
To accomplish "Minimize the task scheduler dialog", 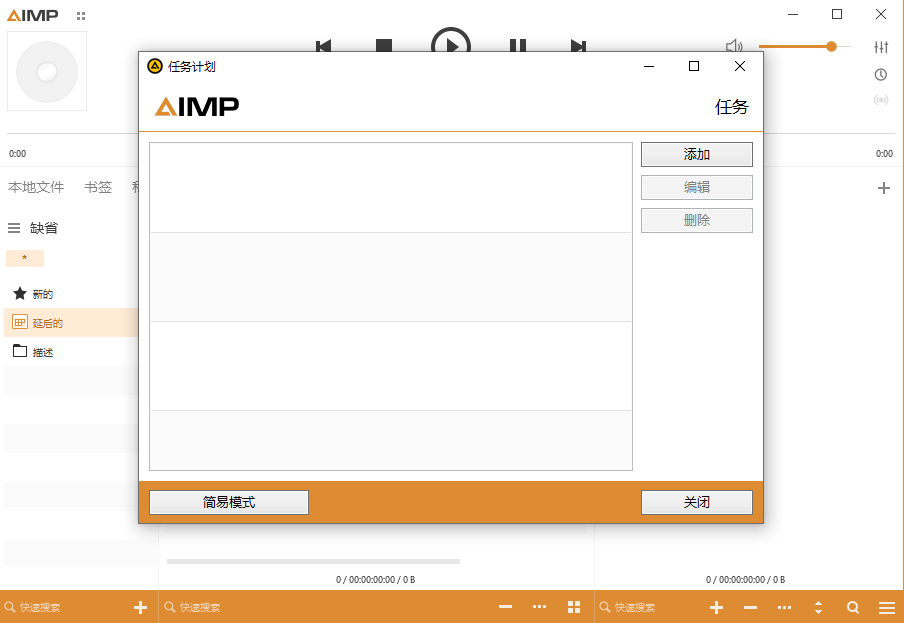I will click(649, 66).
